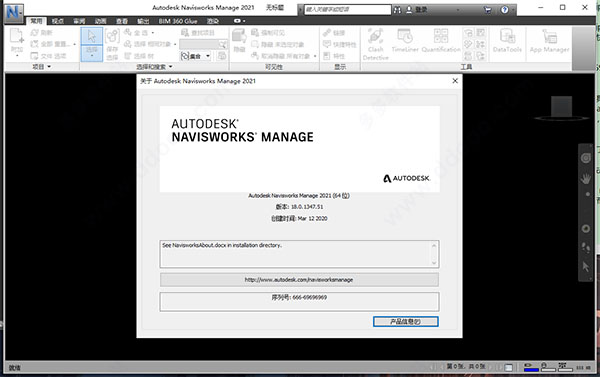Open the Reset All dropdown arrow
Screen dimensions: 600x377
[x=75, y=44]
